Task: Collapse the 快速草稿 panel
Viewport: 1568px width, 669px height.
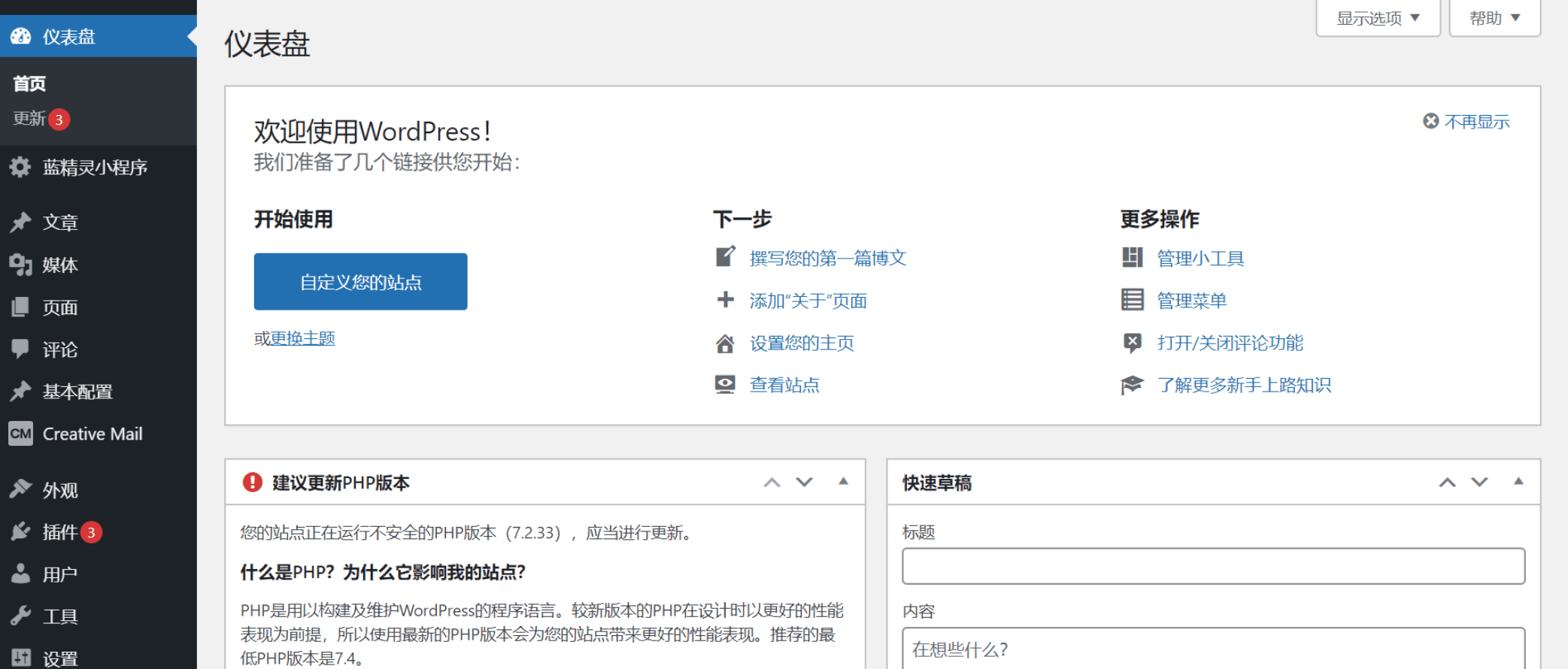Action: pyautogui.click(x=1518, y=482)
